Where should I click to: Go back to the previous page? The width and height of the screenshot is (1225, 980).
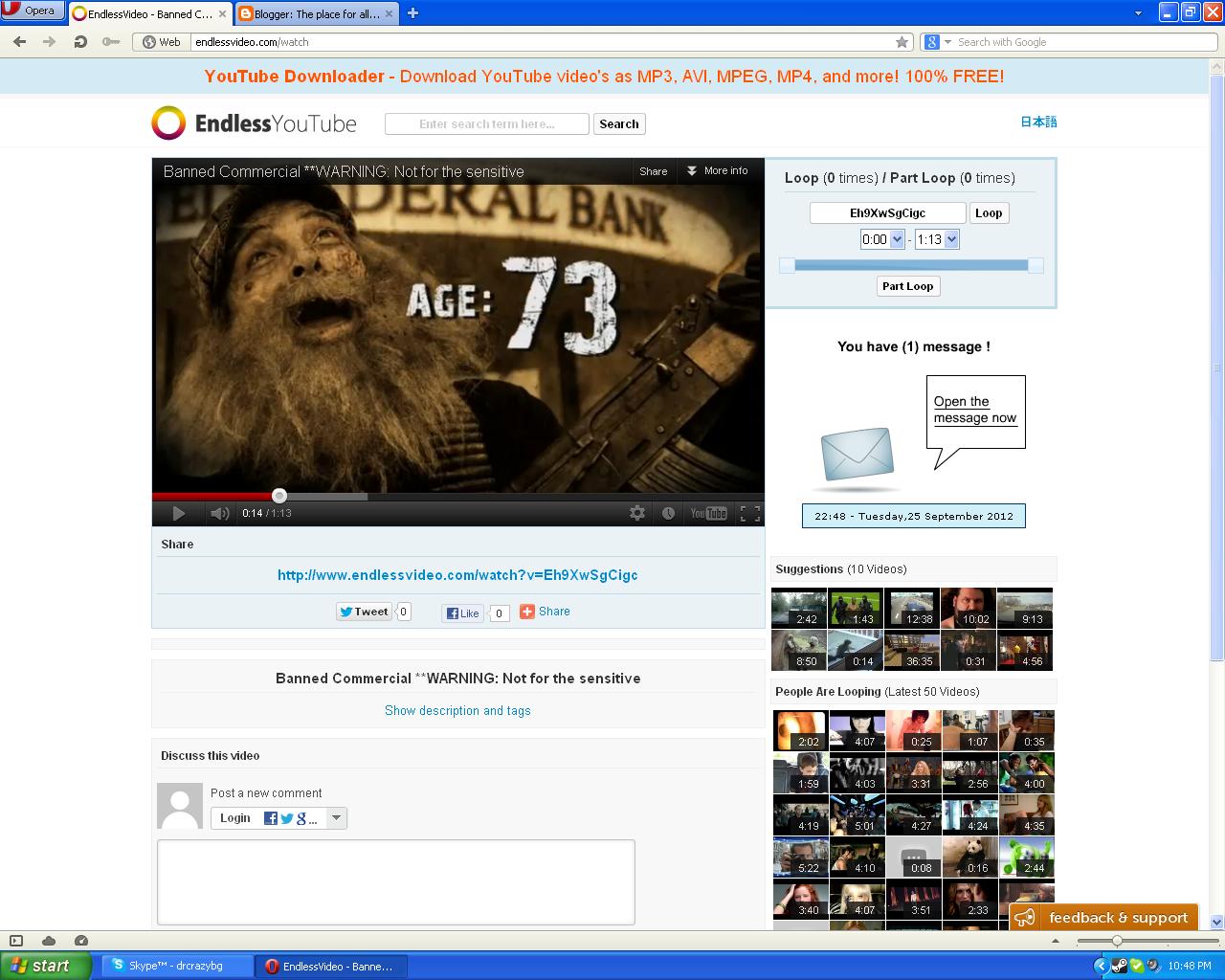20,42
